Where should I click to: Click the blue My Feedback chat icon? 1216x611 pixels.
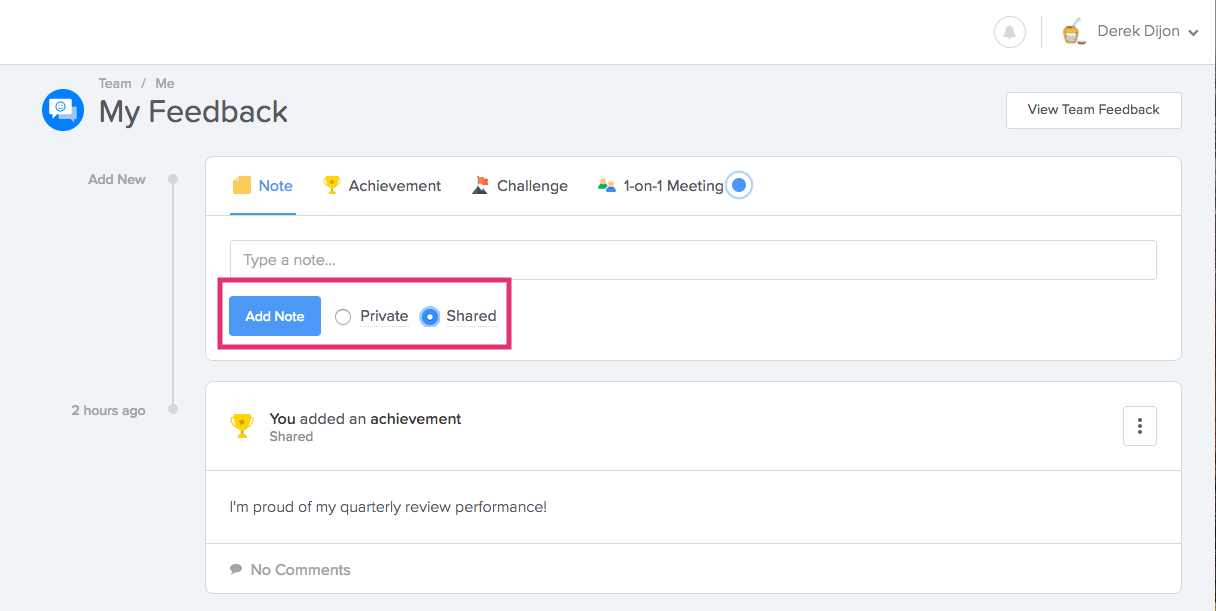[62, 110]
